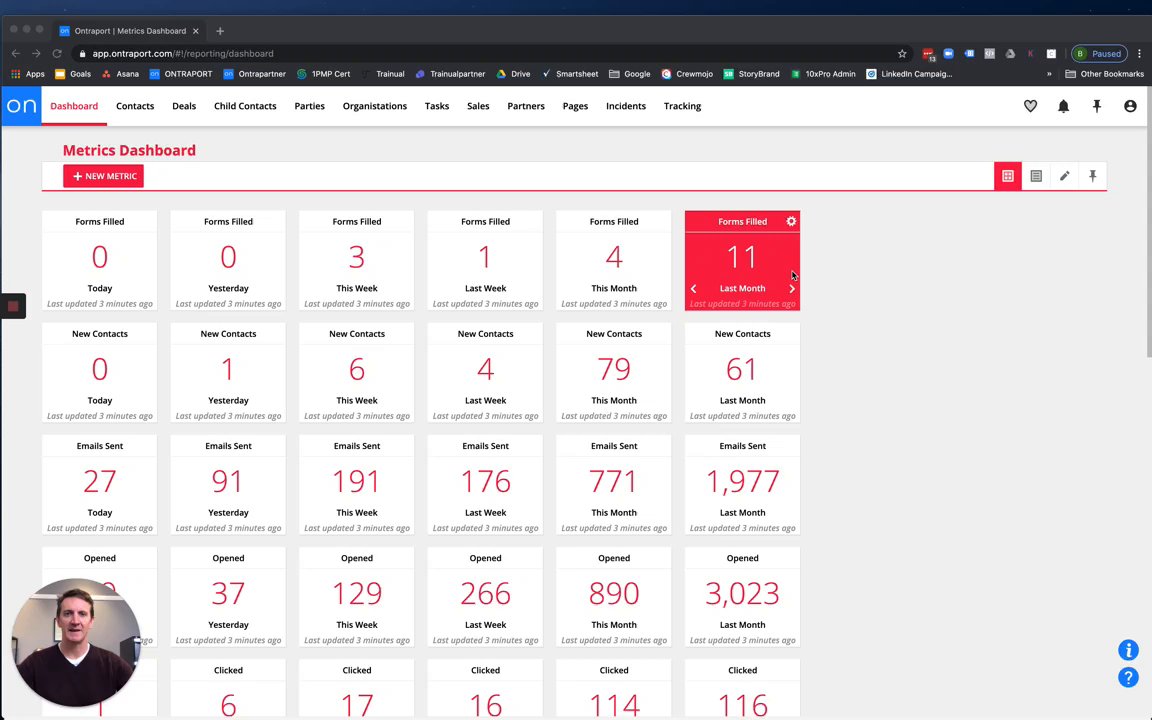1152x720 pixels.
Task: Open the Dashboard tab
Action: click(74, 106)
